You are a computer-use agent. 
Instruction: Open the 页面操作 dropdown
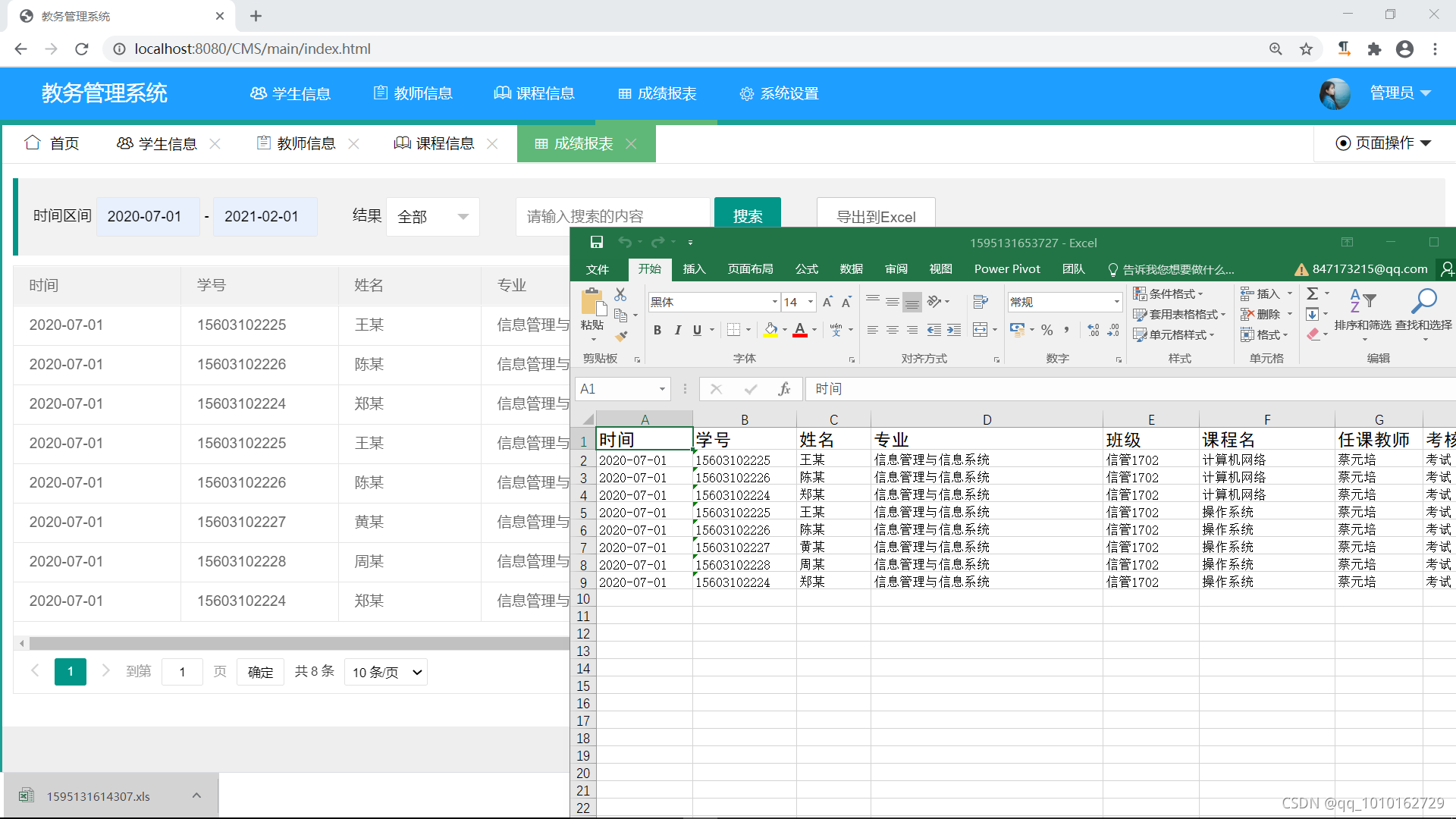1383,143
